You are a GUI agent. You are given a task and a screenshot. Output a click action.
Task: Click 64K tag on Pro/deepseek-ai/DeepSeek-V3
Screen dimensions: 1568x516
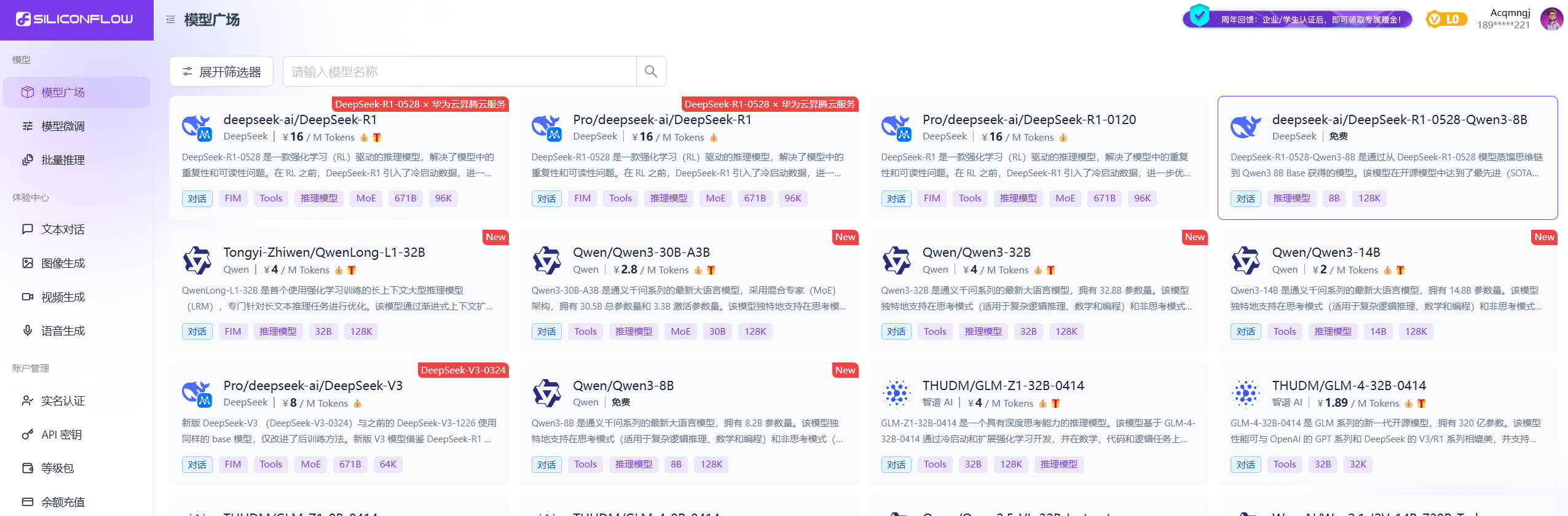click(x=388, y=464)
